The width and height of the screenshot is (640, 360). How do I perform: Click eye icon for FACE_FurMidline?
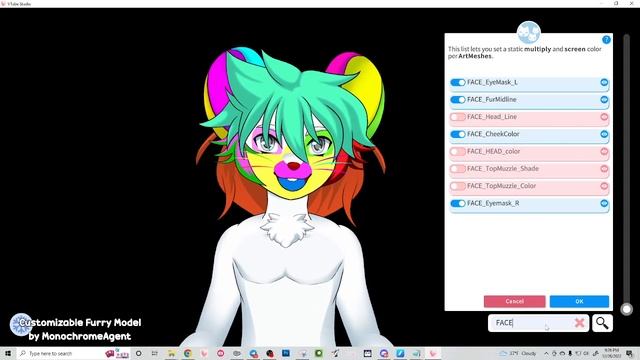coord(604,100)
